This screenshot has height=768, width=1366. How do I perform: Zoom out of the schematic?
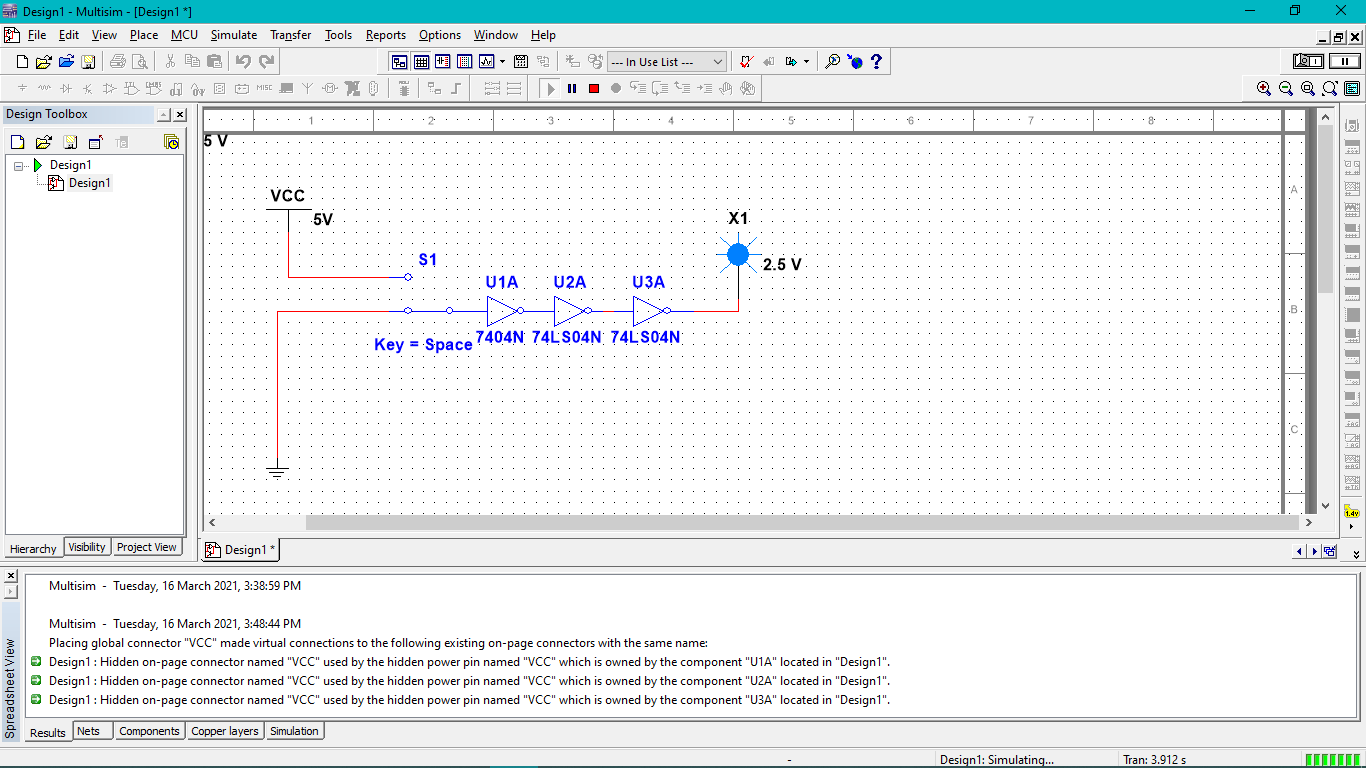(1286, 88)
